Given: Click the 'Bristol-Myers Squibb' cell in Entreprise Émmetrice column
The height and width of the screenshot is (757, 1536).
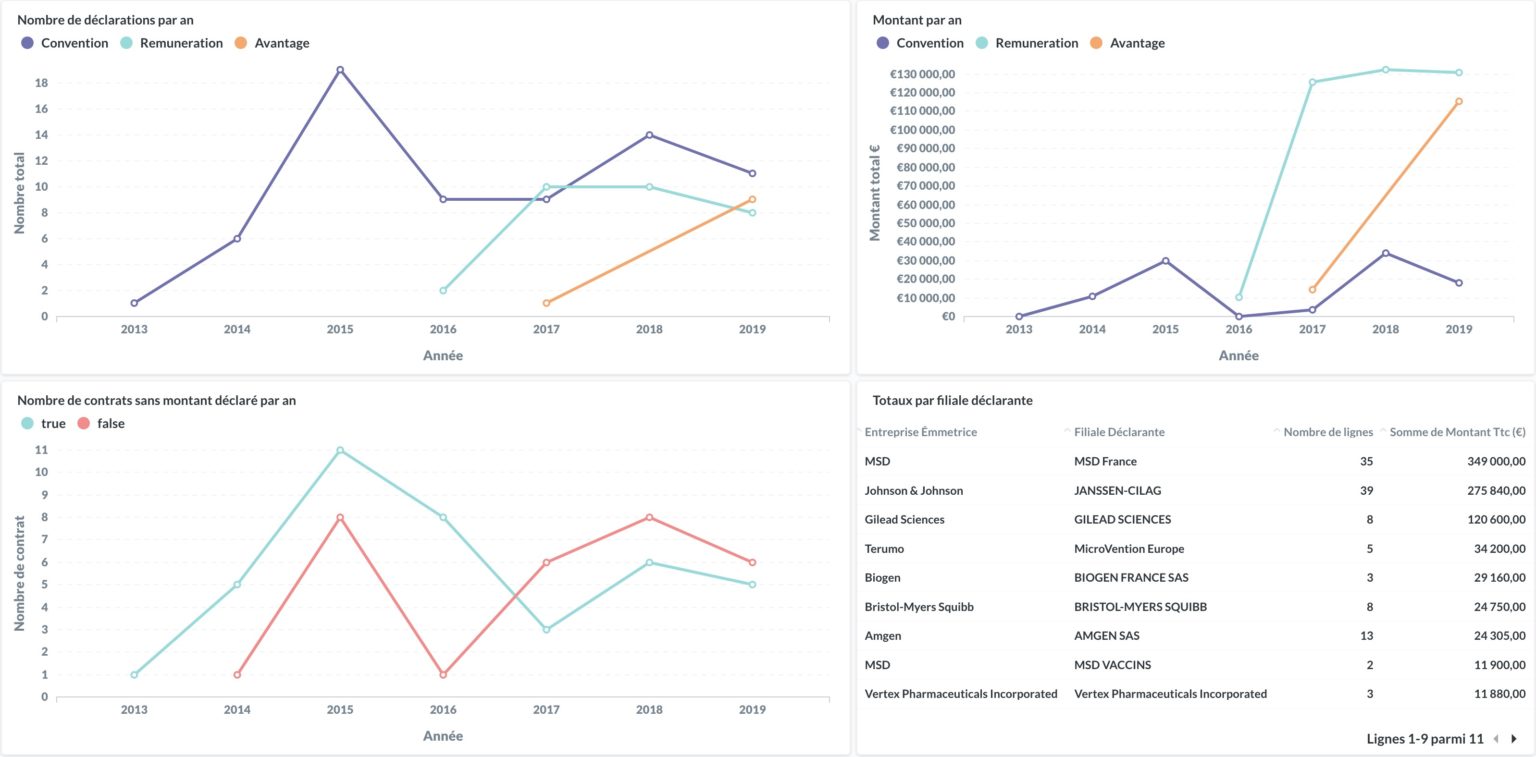Looking at the screenshot, I should pos(919,606).
